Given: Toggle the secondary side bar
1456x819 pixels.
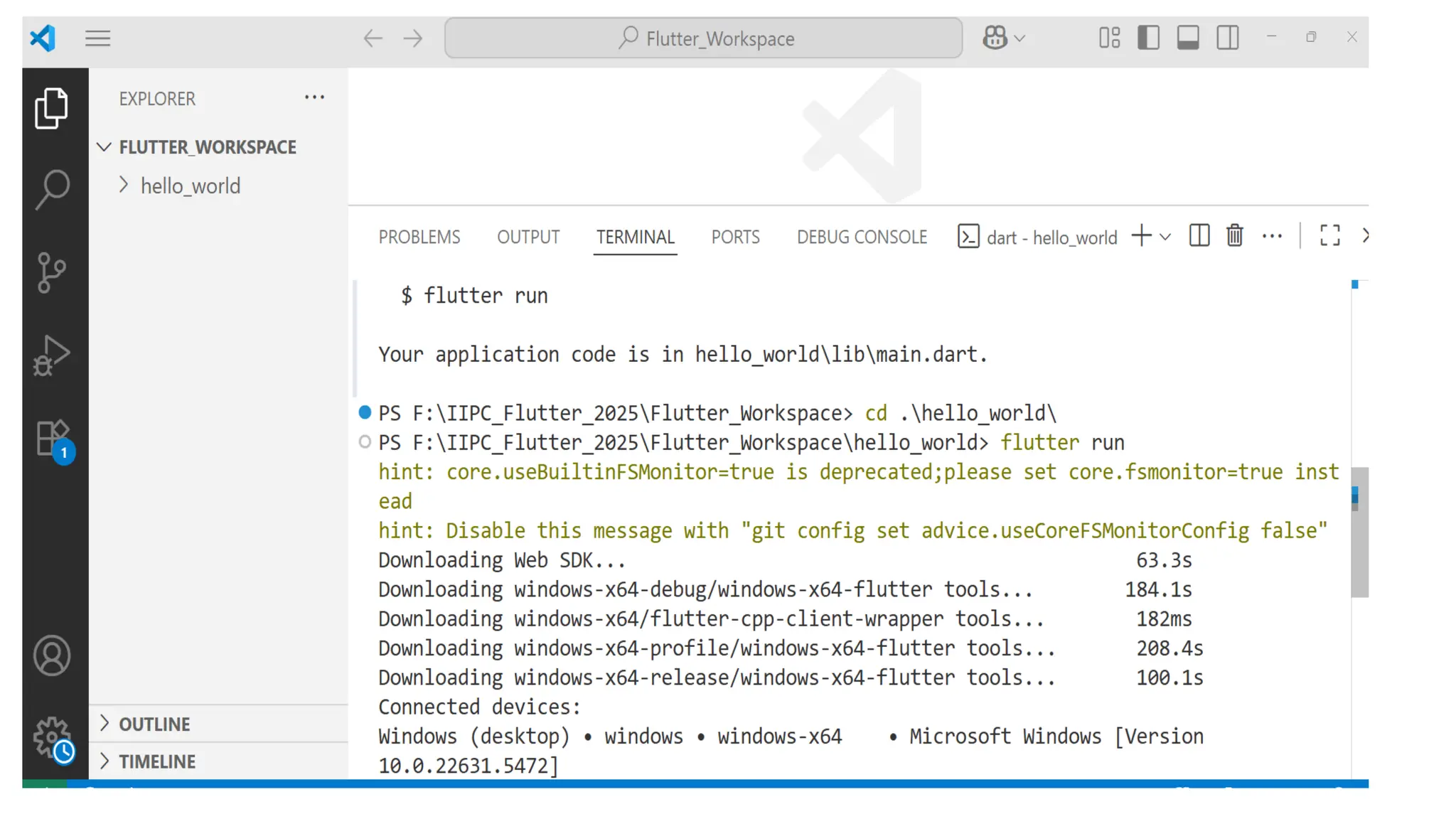Looking at the screenshot, I should click(x=1228, y=38).
